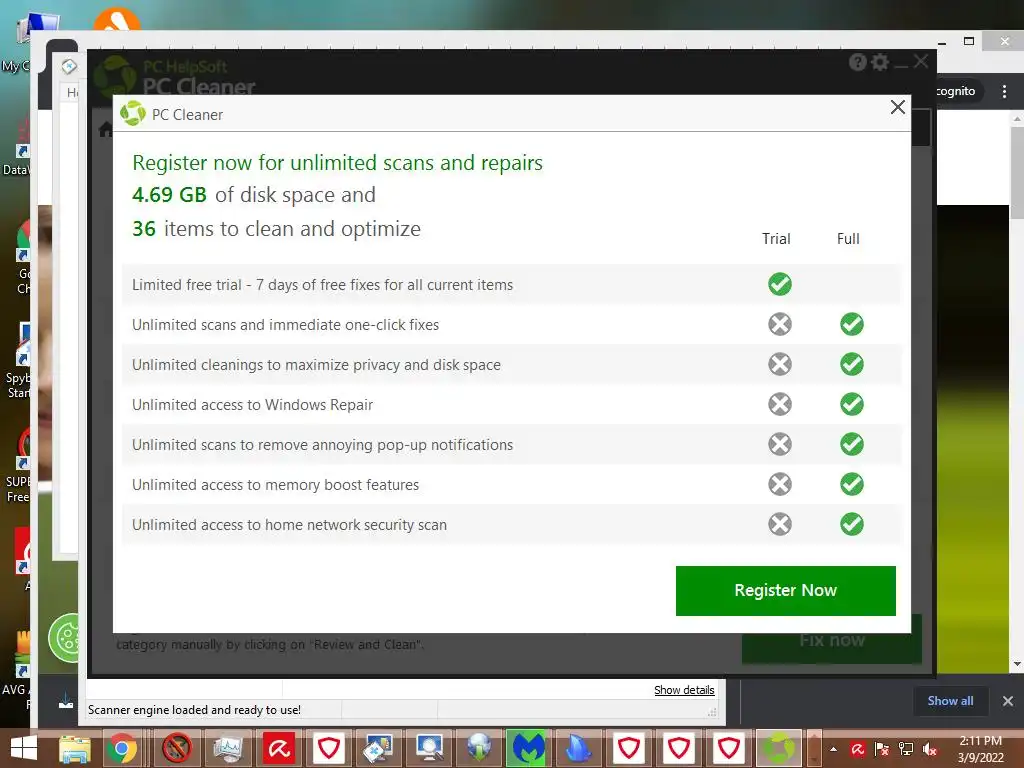Close the PC Cleaner registration dialog

point(898,107)
